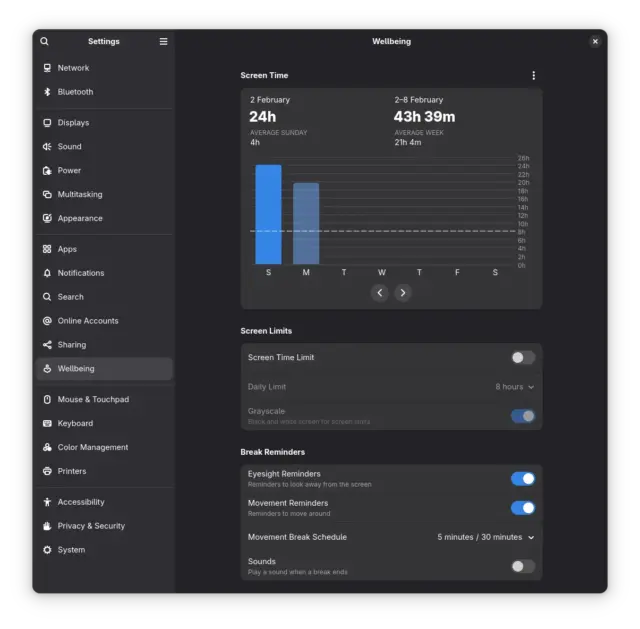Image resolution: width=640 pixels, height=629 pixels.
Task: Click the F day label under chart
Action: point(457,272)
